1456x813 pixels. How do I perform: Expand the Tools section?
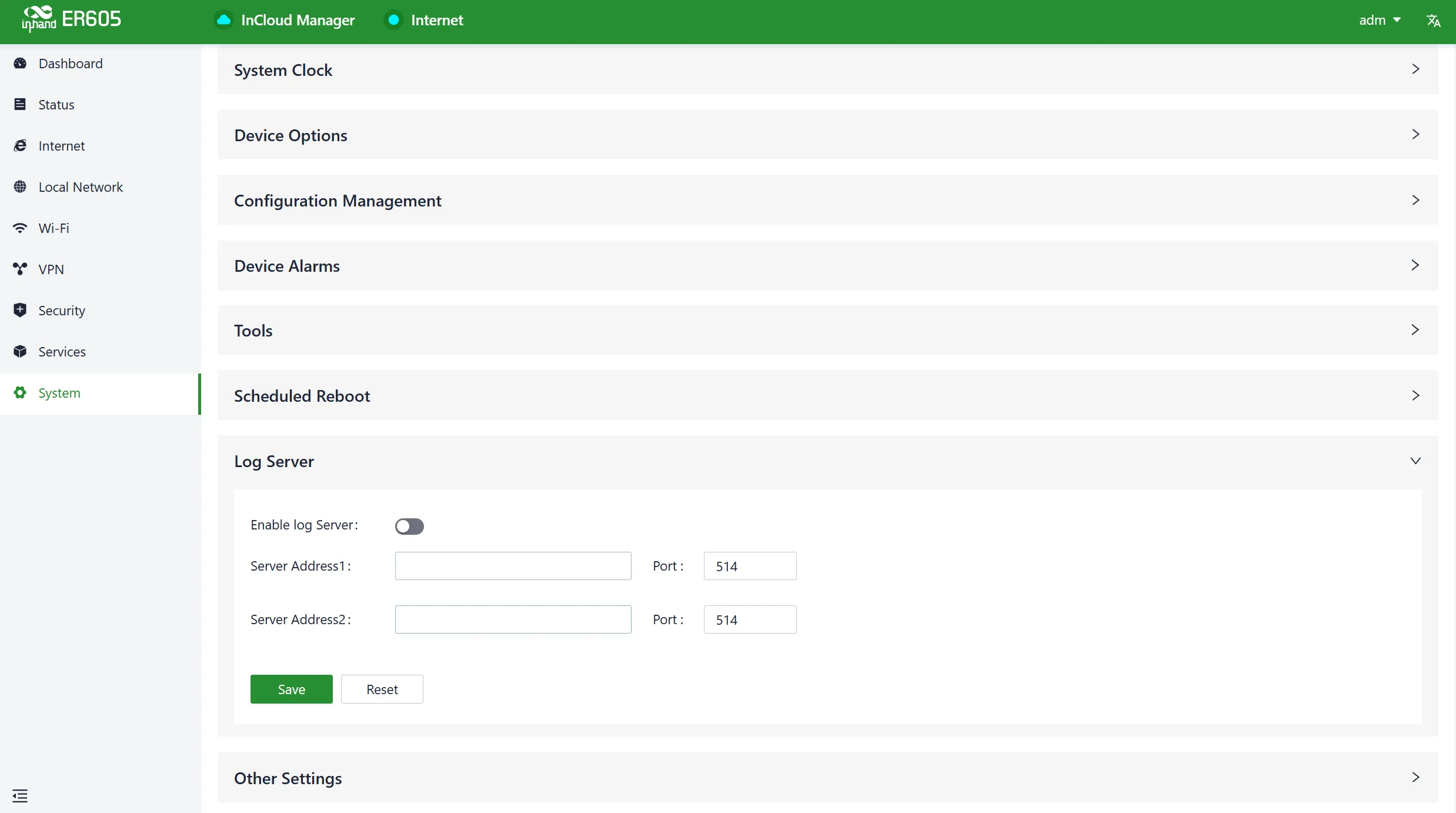tap(827, 330)
